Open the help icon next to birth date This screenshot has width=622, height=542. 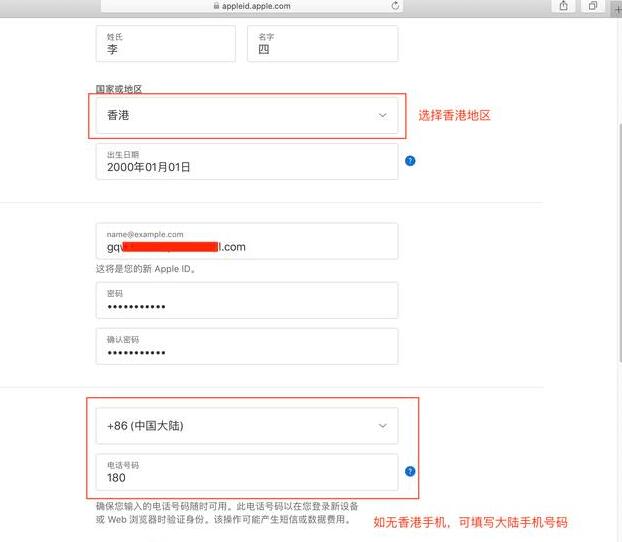(410, 161)
